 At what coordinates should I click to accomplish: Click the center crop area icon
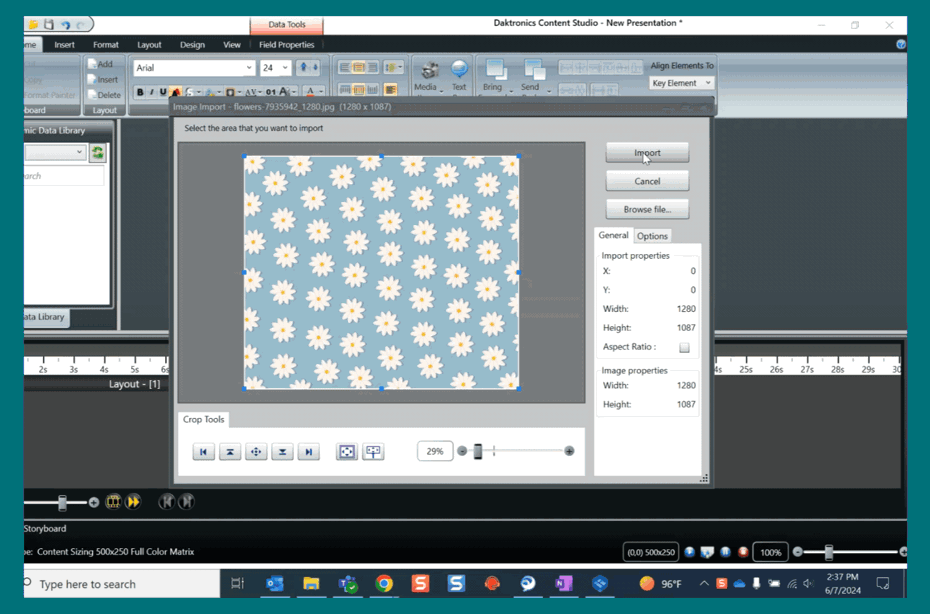coord(256,452)
